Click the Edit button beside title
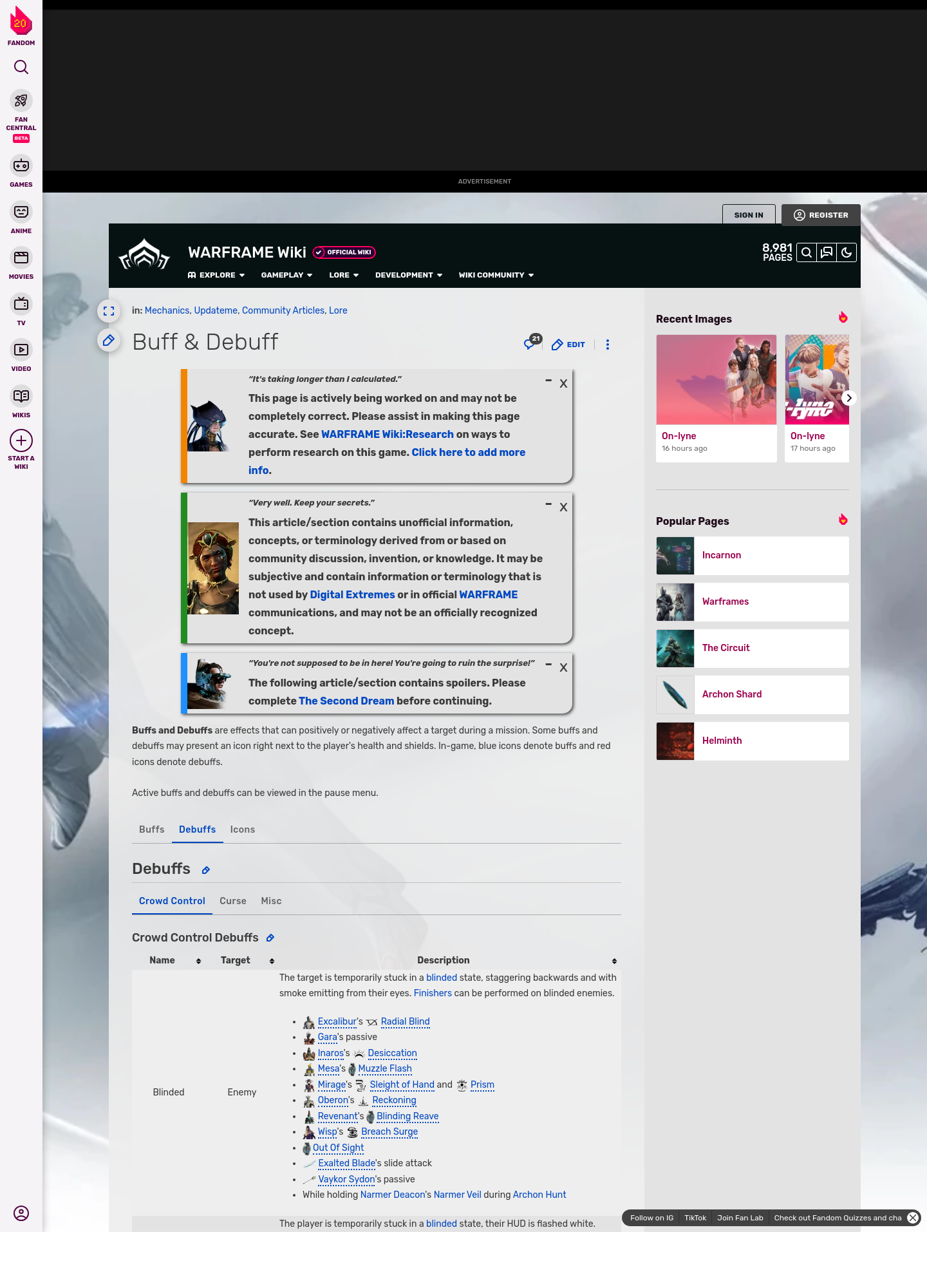Screen dimensions: 927x1288 pos(568,345)
